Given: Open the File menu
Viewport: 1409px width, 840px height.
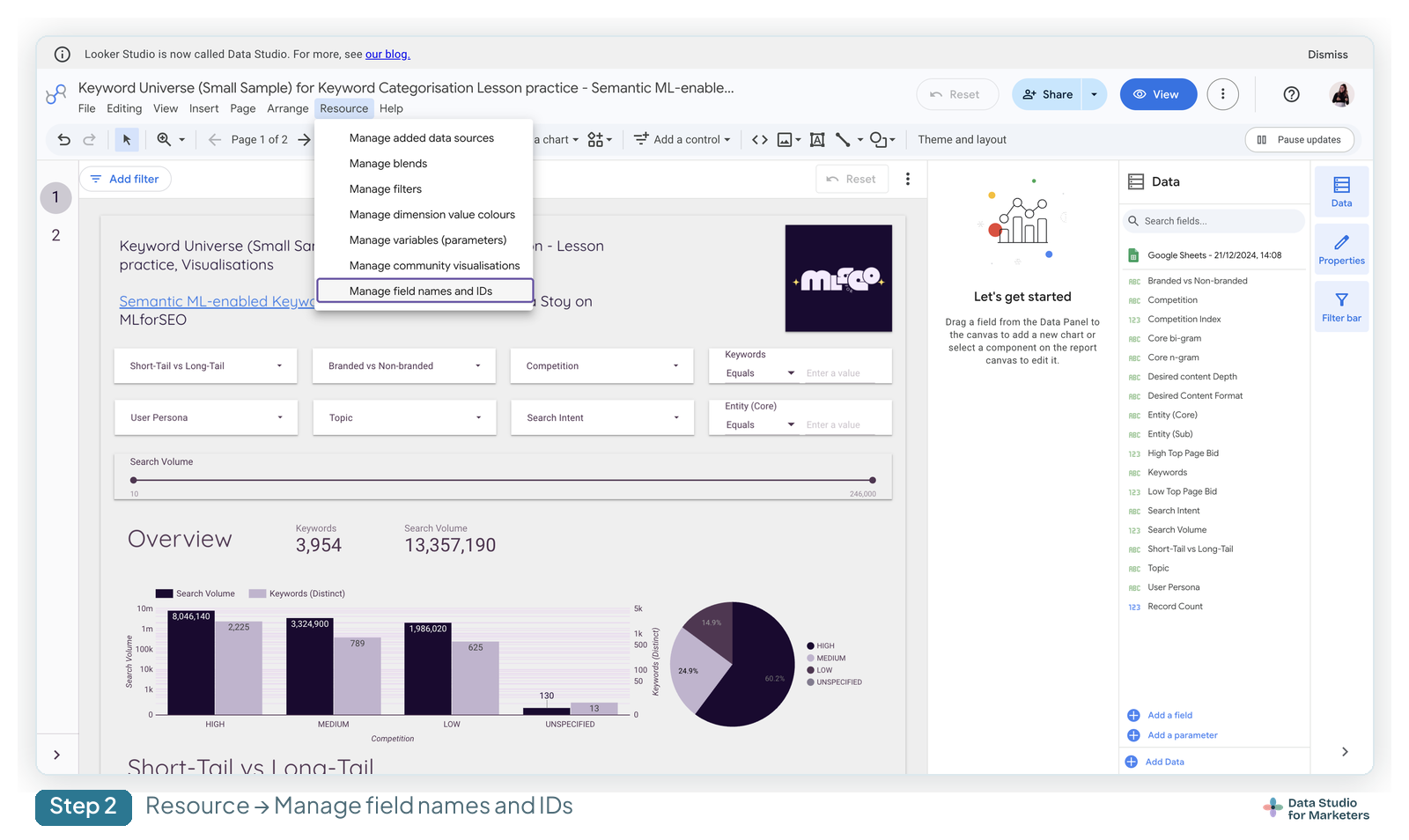Looking at the screenshot, I should coord(86,108).
